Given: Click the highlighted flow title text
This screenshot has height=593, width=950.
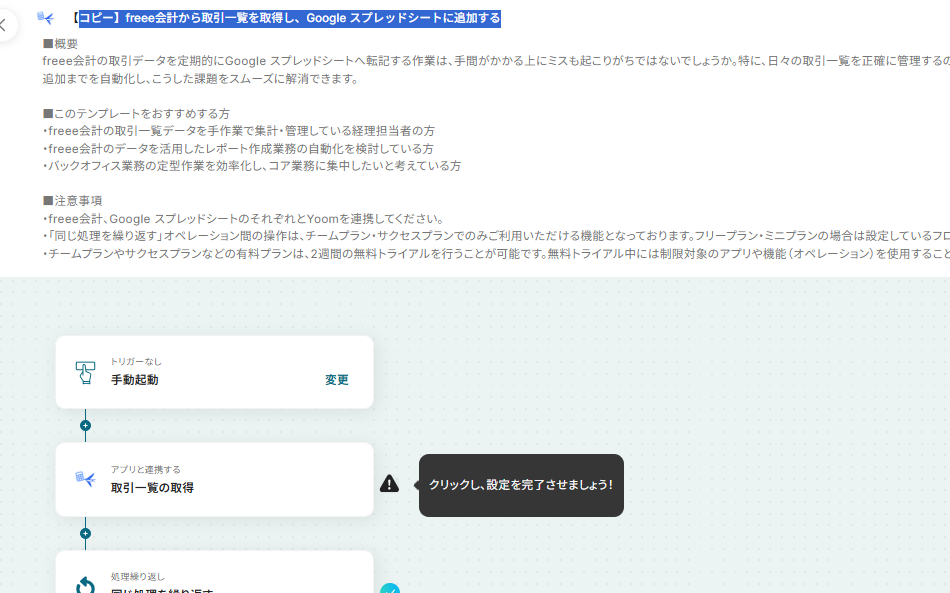Looking at the screenshot, I should click(290, 18).
